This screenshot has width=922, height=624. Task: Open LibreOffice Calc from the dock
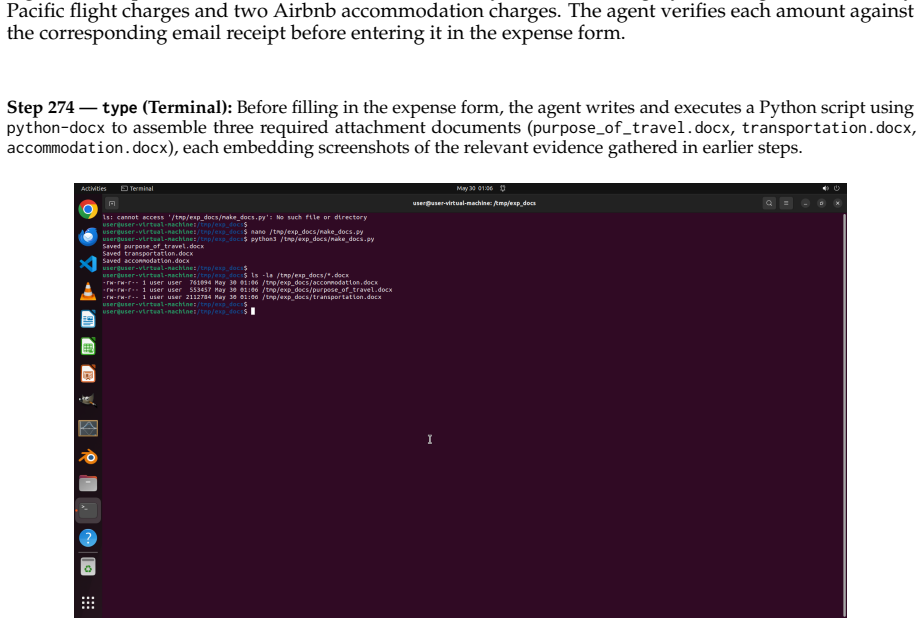88,346
